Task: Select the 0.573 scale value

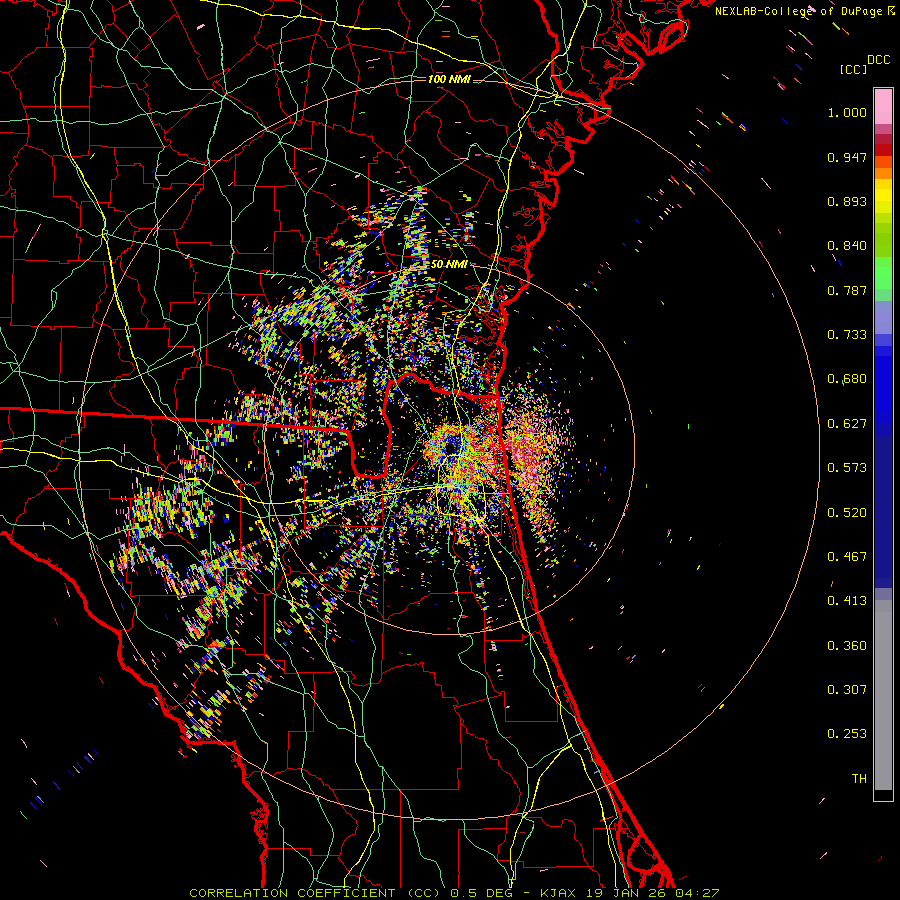Action: pos(847,468)
